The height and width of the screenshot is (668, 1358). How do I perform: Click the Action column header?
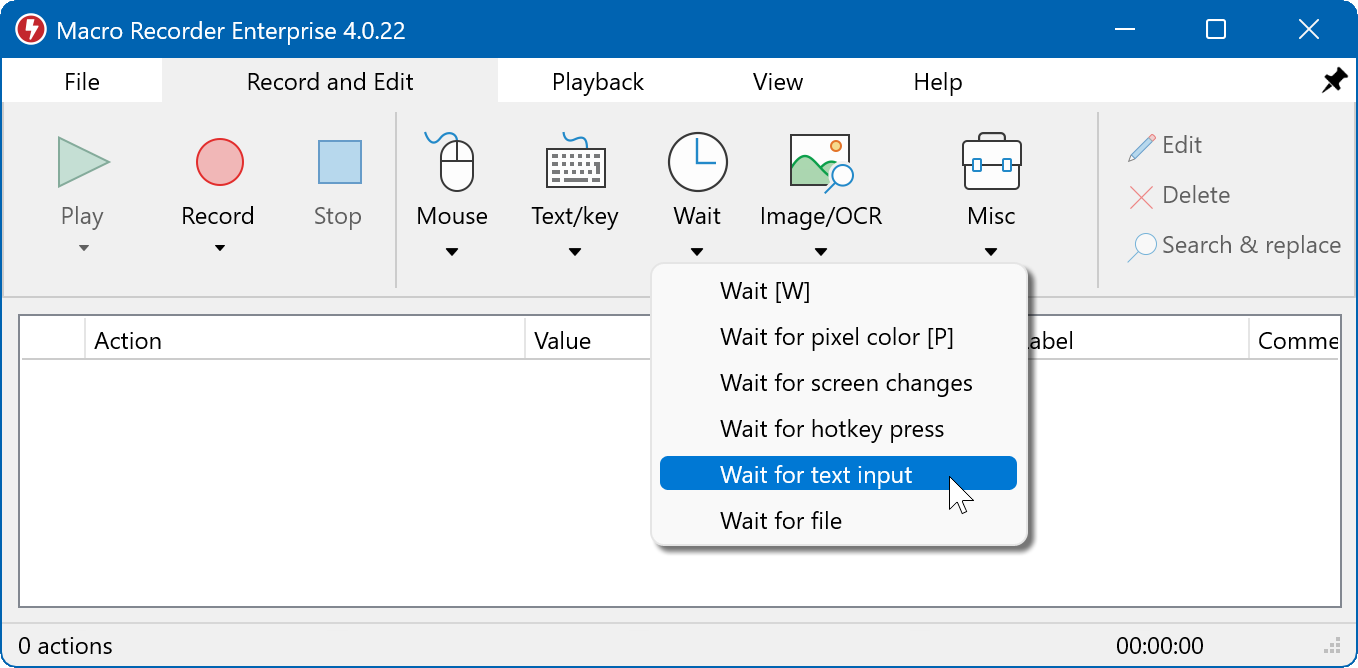[x=300, y=341]
